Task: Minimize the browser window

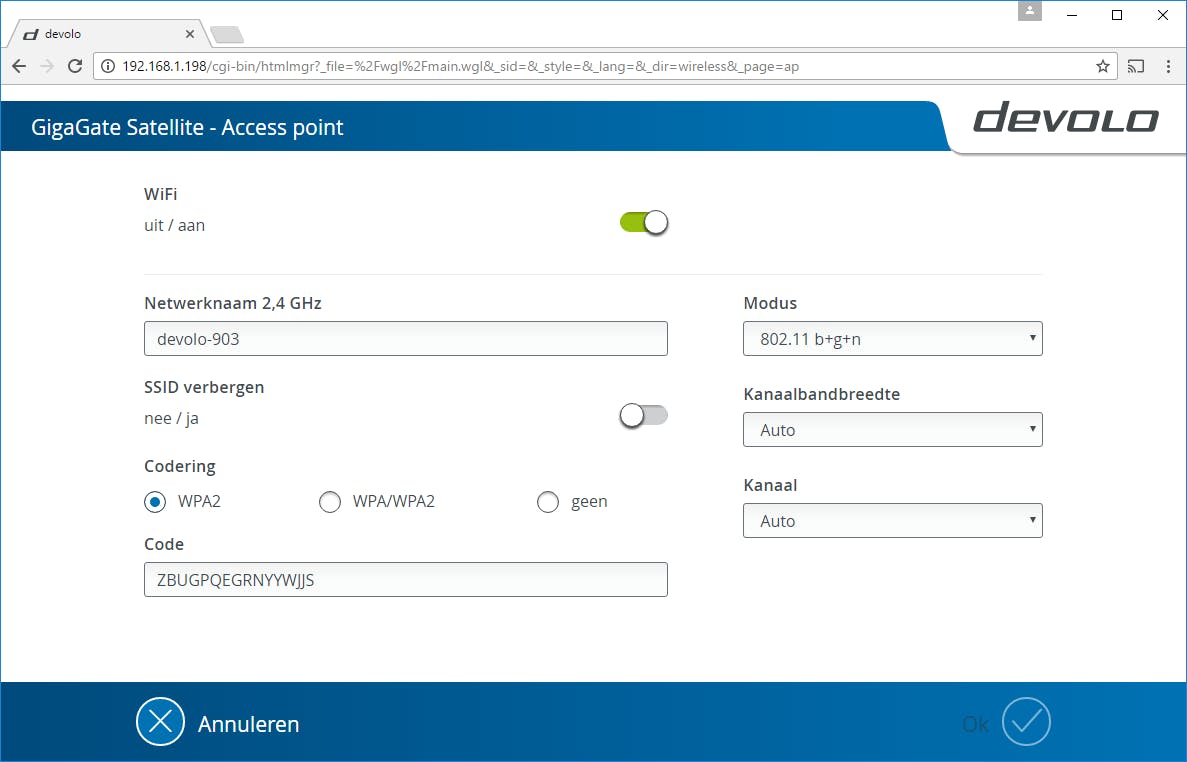Action: point(1072,15)
